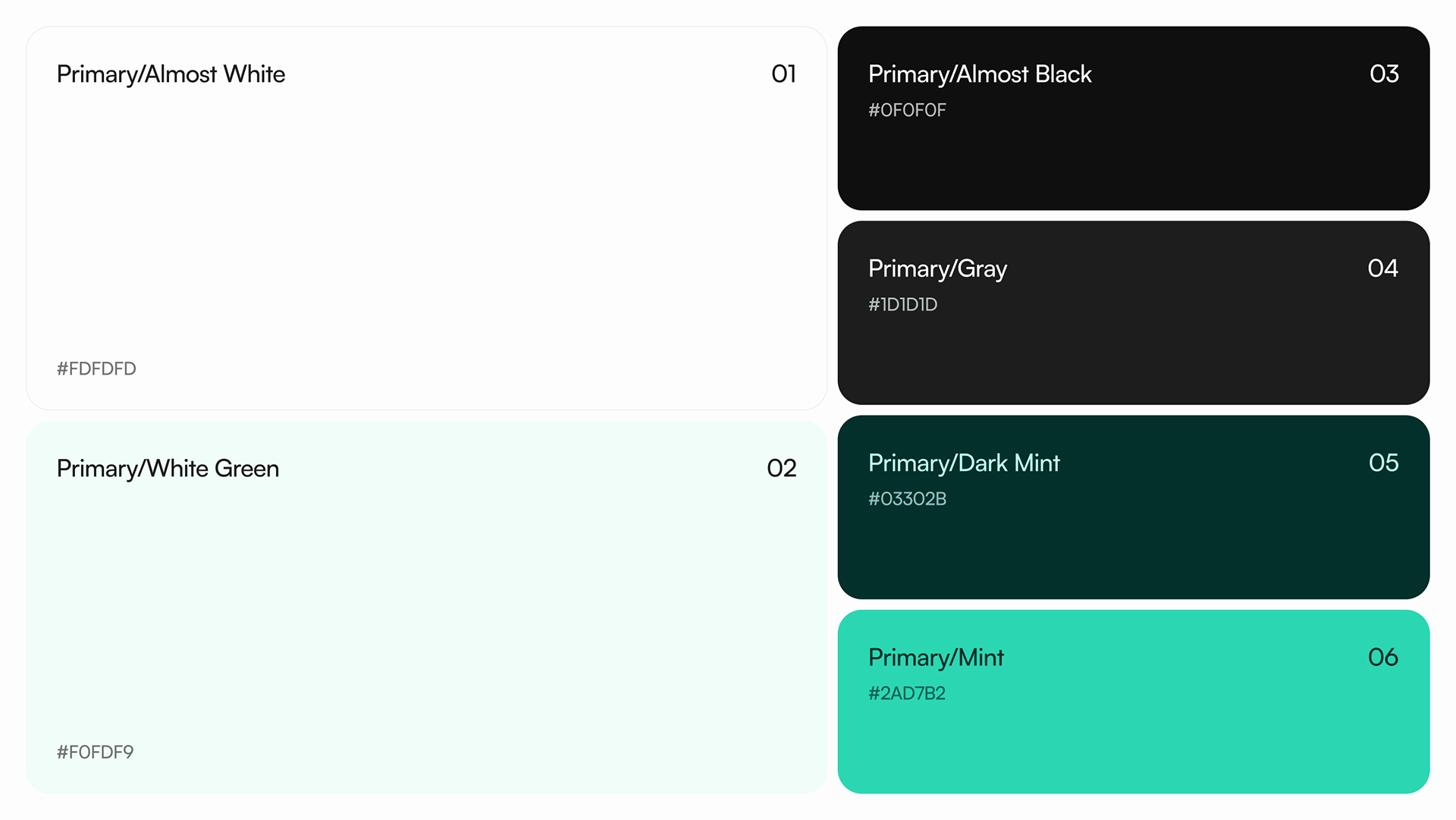
Task: Select the Primary/Mint color swatch
Action: click(1134, 702)
